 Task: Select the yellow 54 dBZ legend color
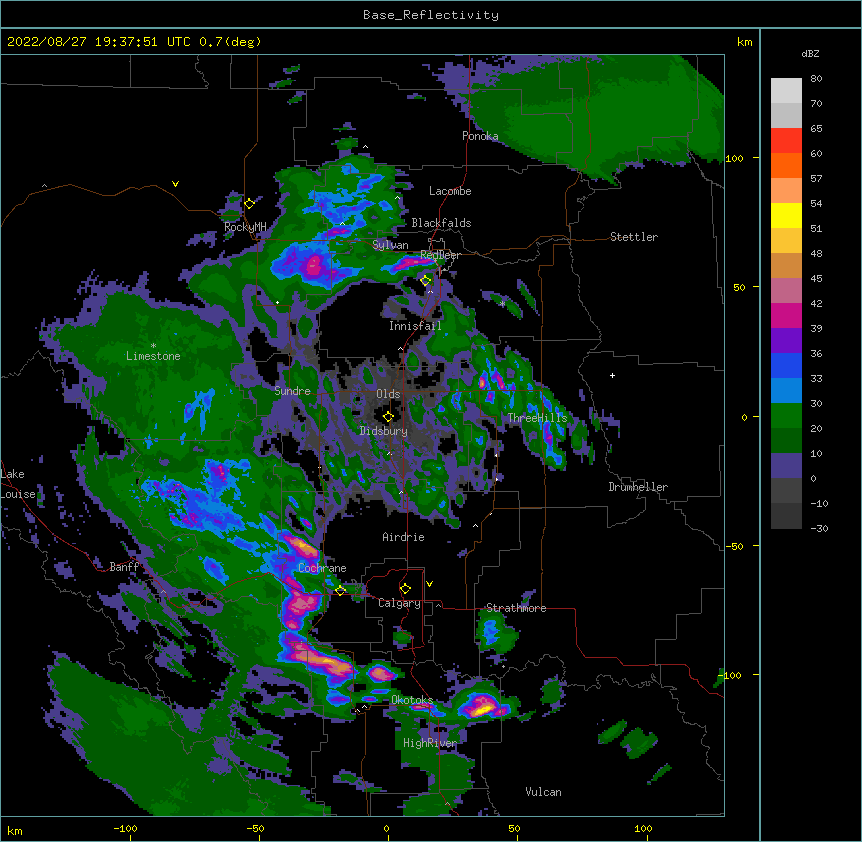point(786,215)
